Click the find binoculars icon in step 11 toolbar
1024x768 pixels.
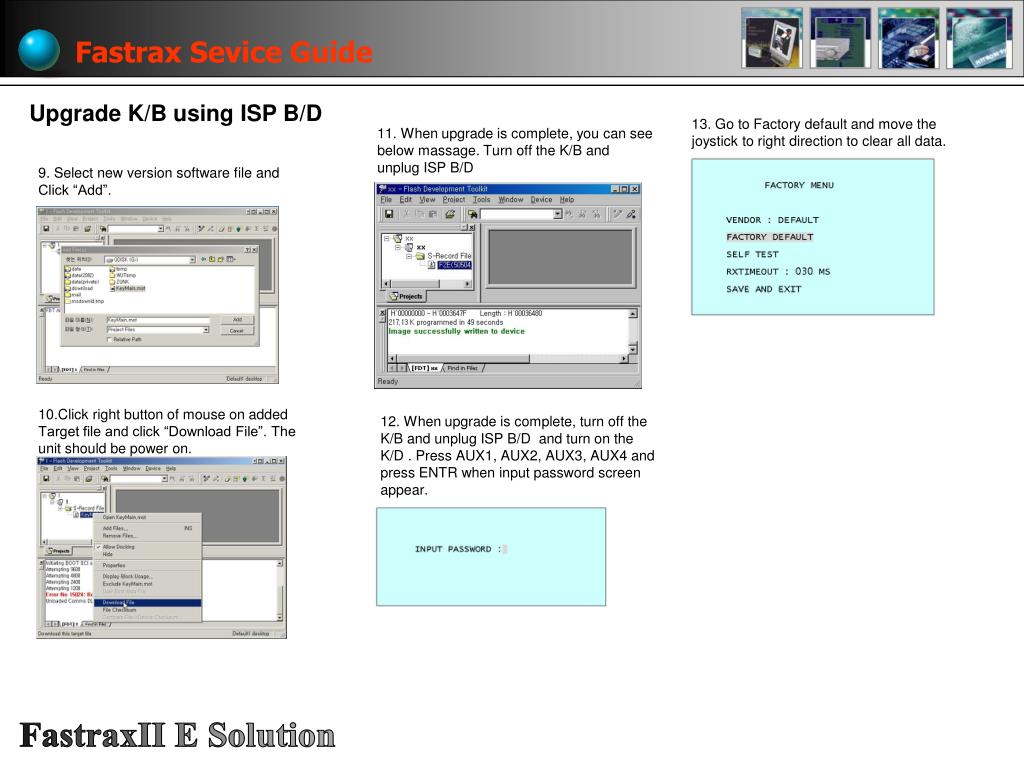[472, 214]
